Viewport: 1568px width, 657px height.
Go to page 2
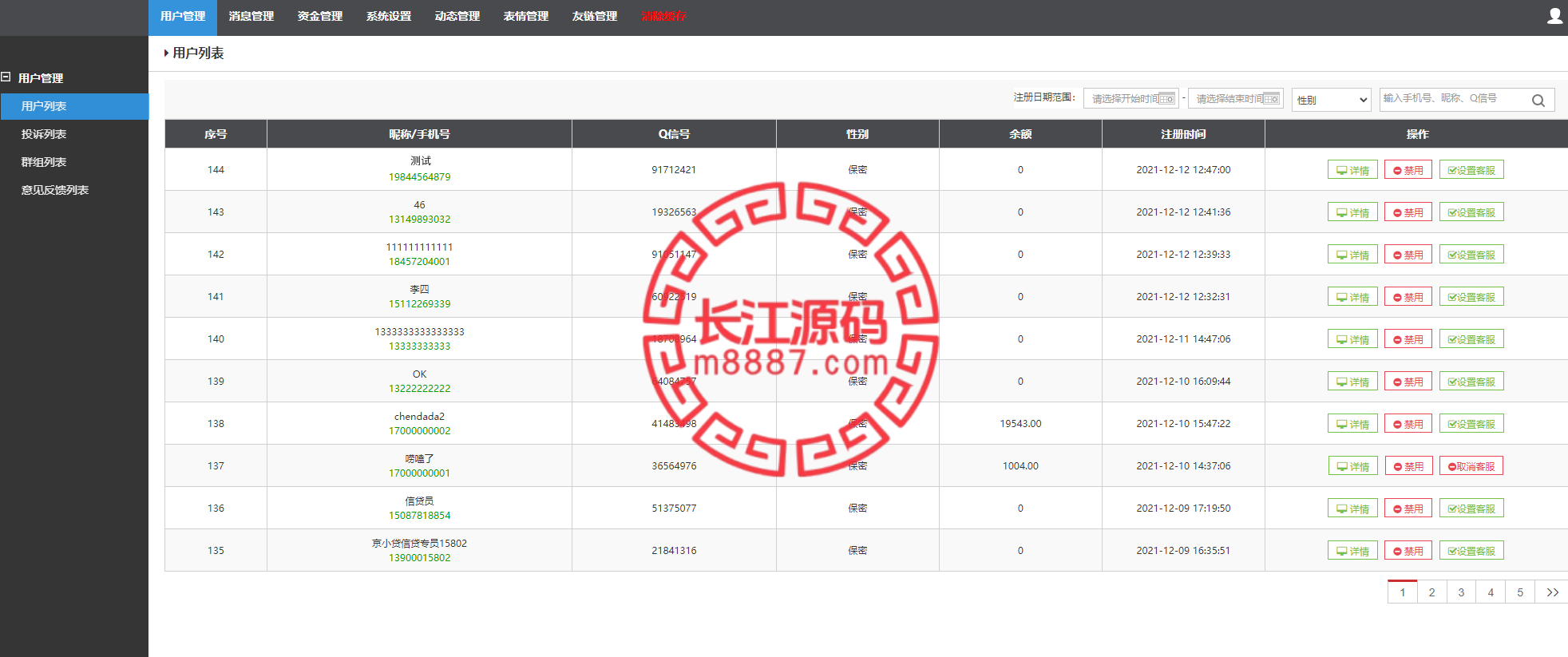pyautogui.click(x=1431, y=592)
